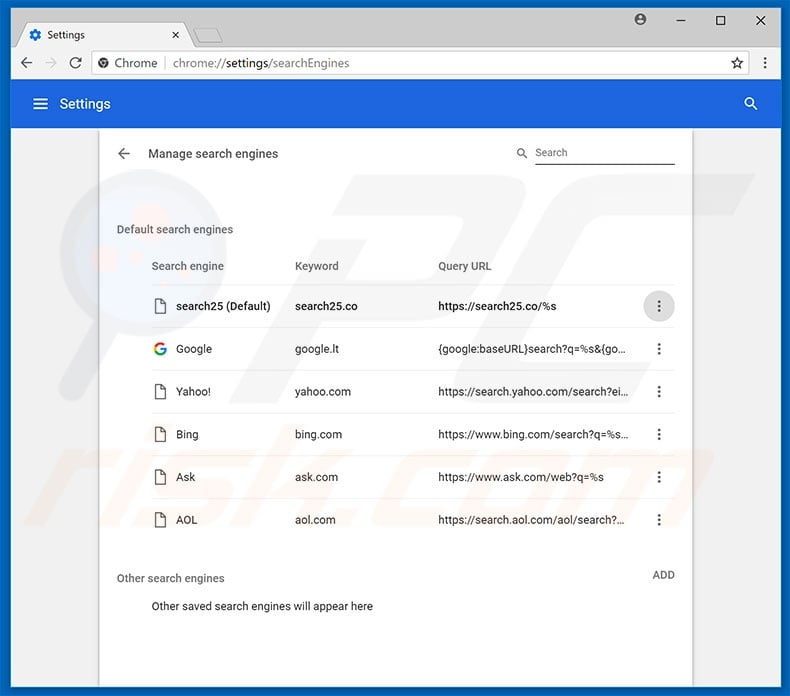The image size is (790, 696).
Task: Close the Settings tab
Action: 175,35
